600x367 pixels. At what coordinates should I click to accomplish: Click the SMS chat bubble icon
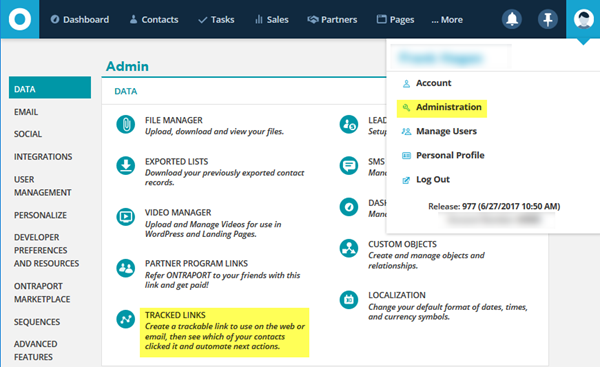(349, 166)
